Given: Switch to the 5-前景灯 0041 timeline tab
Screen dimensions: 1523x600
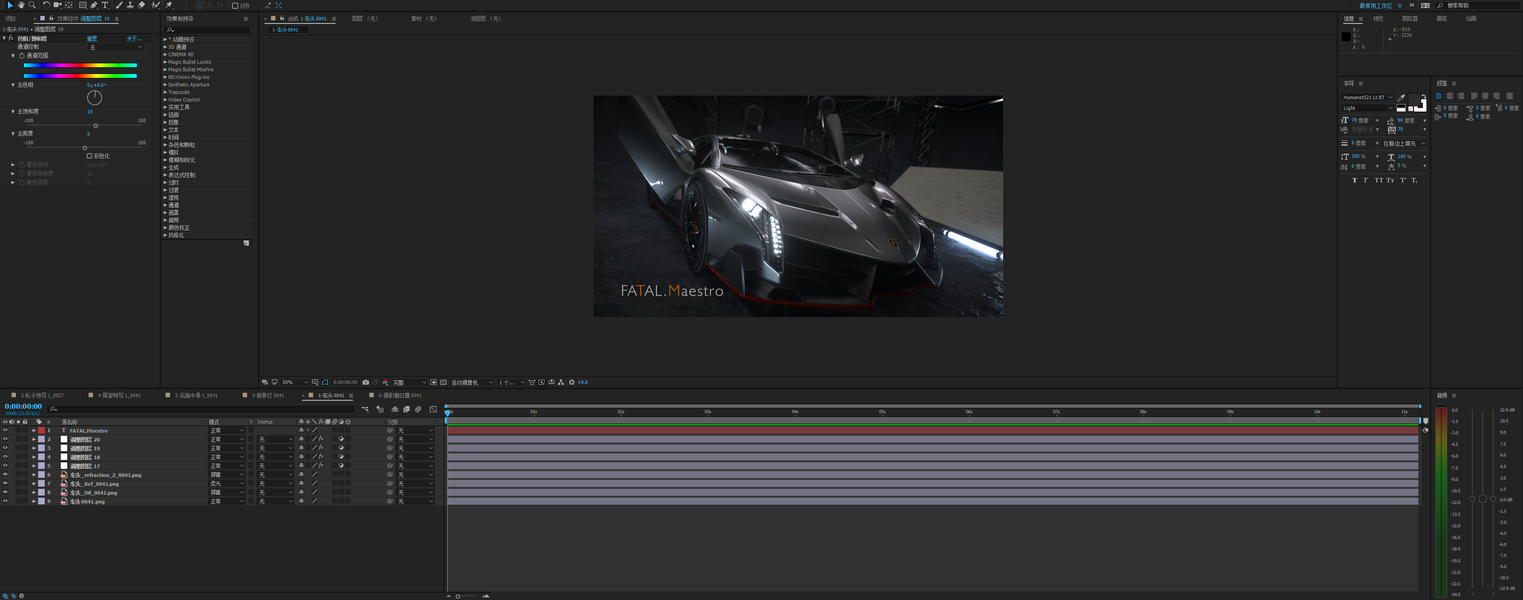Looking at the screenshot, I should [x=268, y=395].
